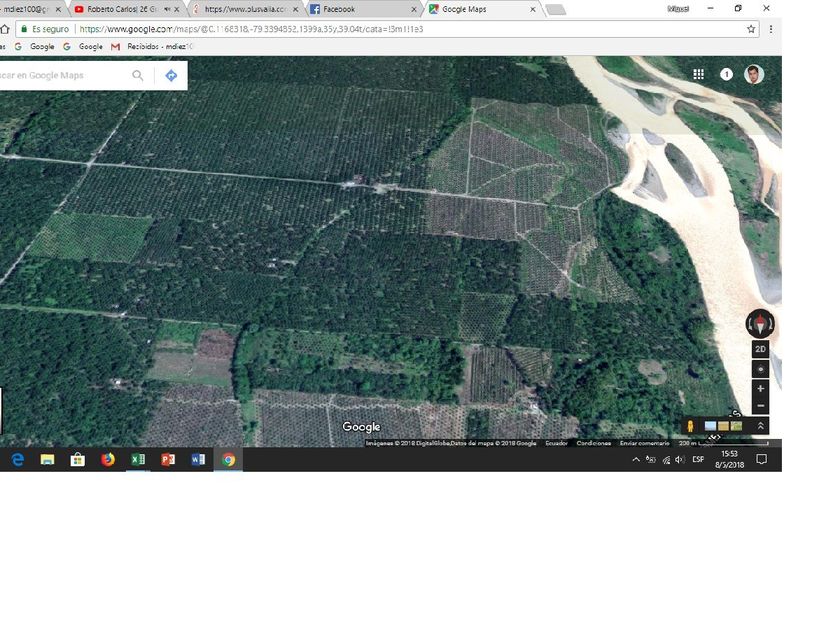Select the yellow Street View pegman

(689, 426)
